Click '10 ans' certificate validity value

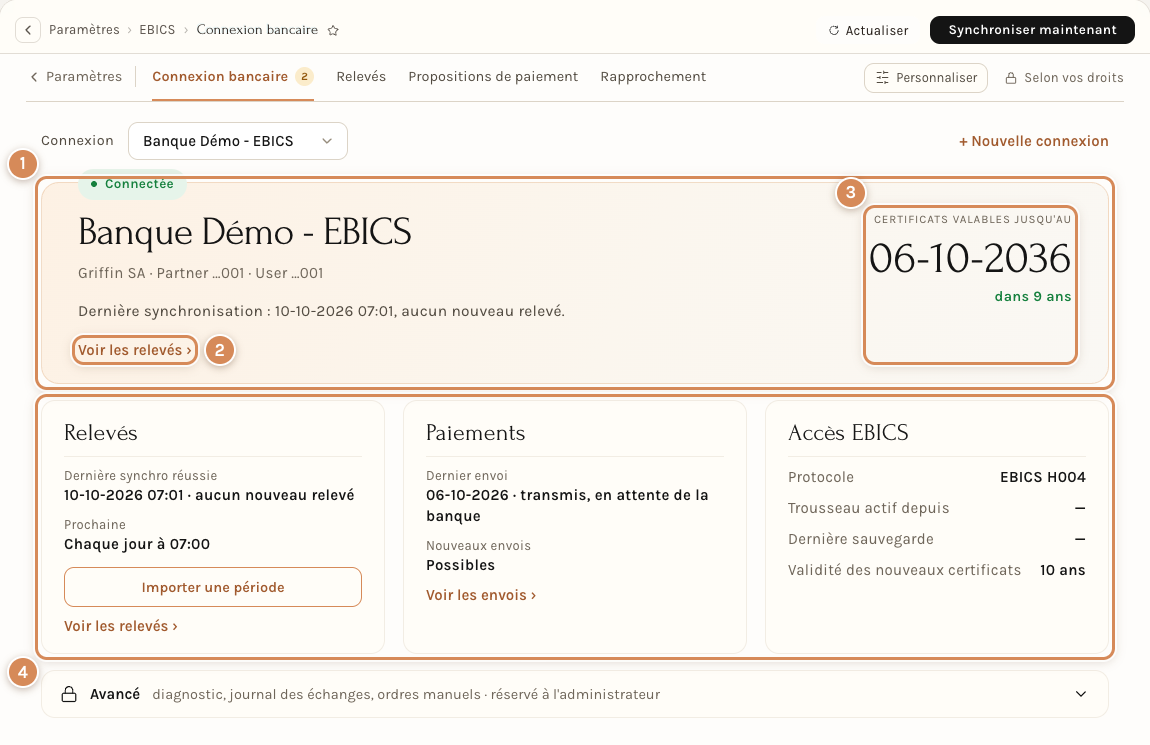[x=1063, y=570]
